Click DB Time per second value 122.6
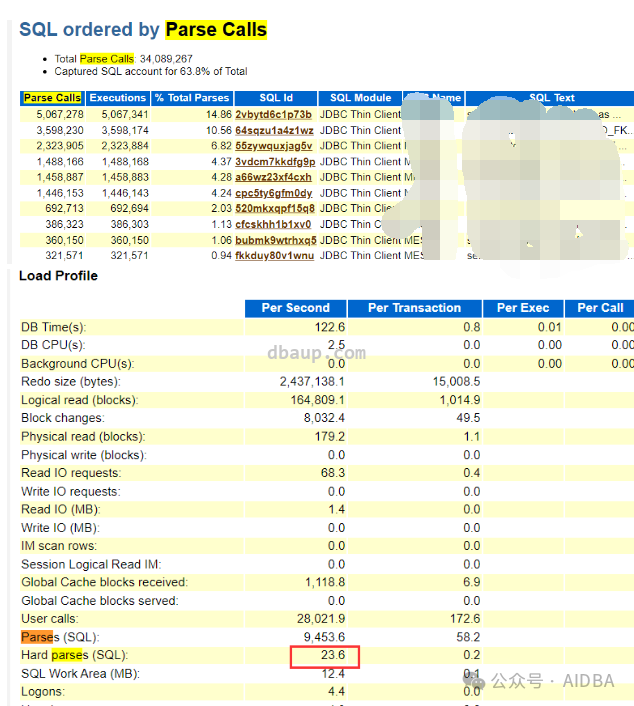Viewport: 634px width, 706px height. click(330, 327)
